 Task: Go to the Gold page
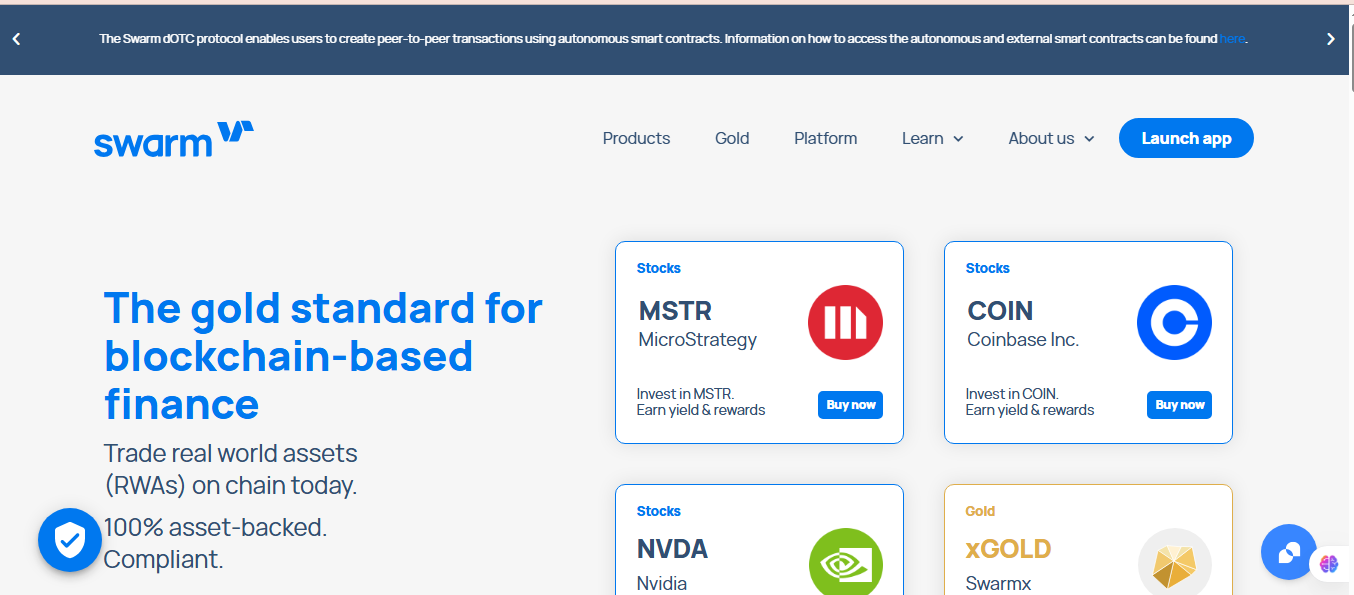click(732, 138)
